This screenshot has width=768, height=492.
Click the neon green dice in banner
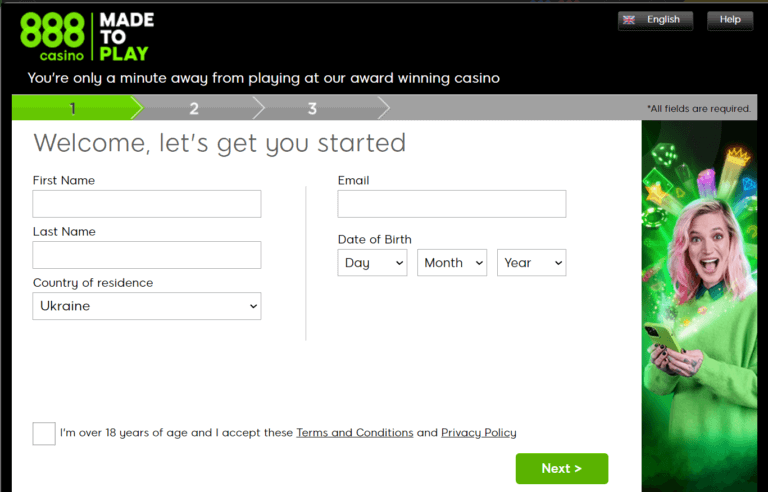click(x=663, y=157)
